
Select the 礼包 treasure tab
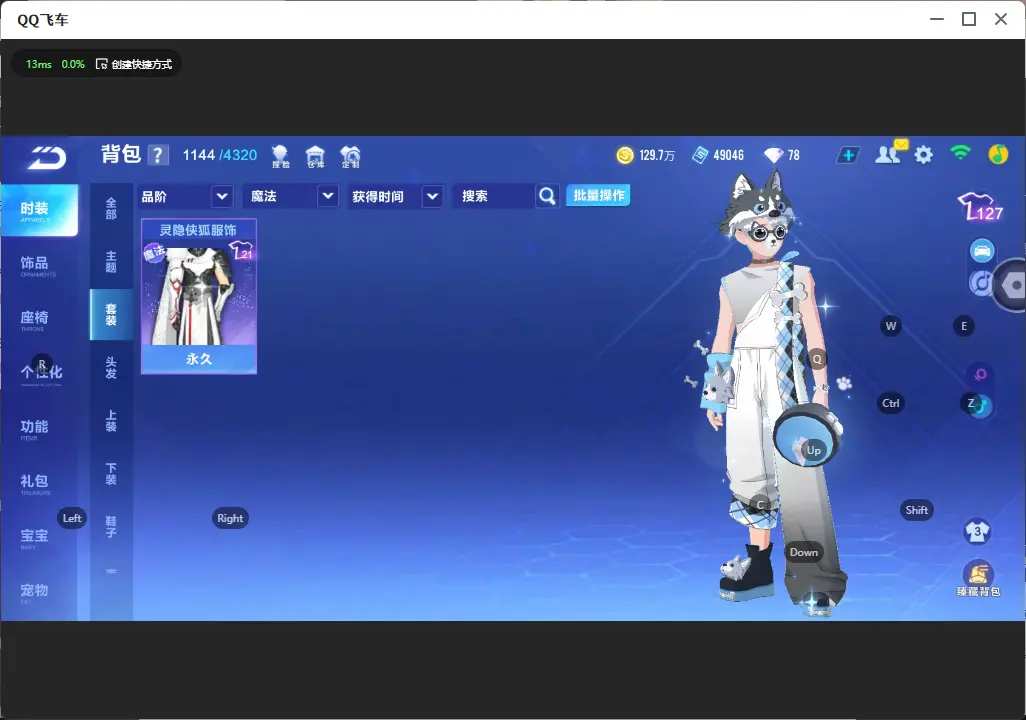coord(35,482)
